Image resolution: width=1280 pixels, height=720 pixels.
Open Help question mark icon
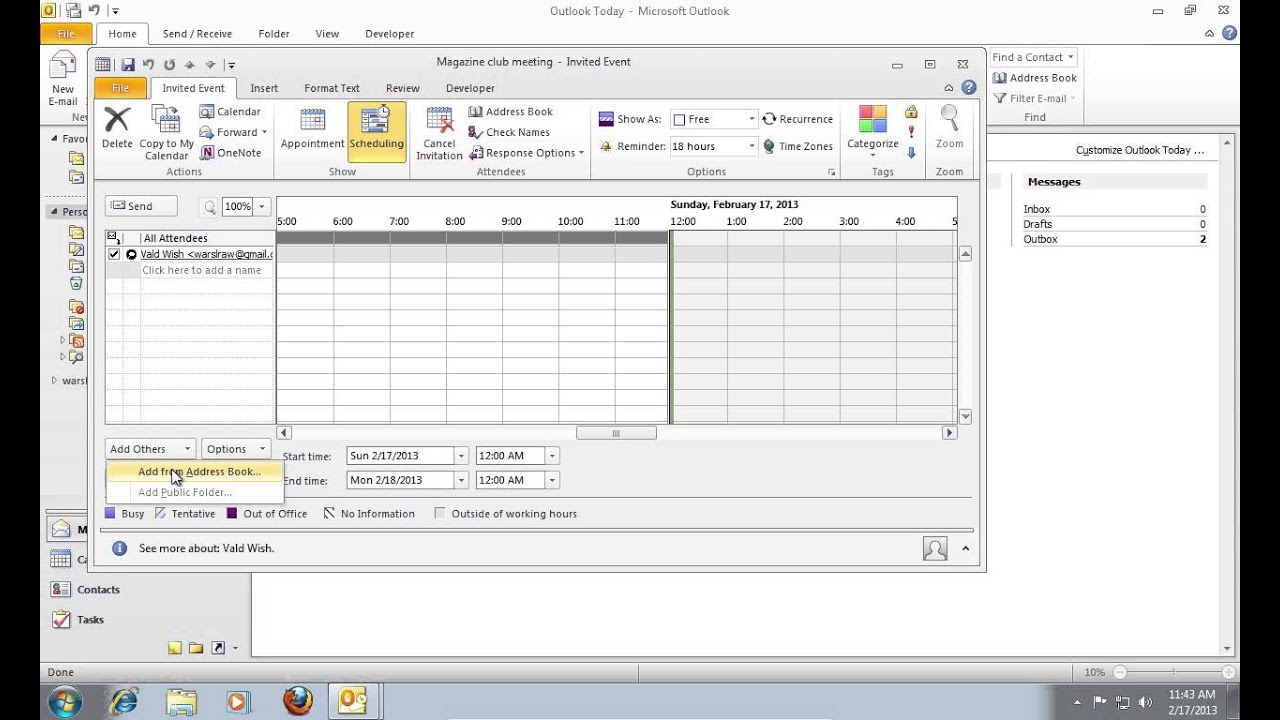click(968, 88)
